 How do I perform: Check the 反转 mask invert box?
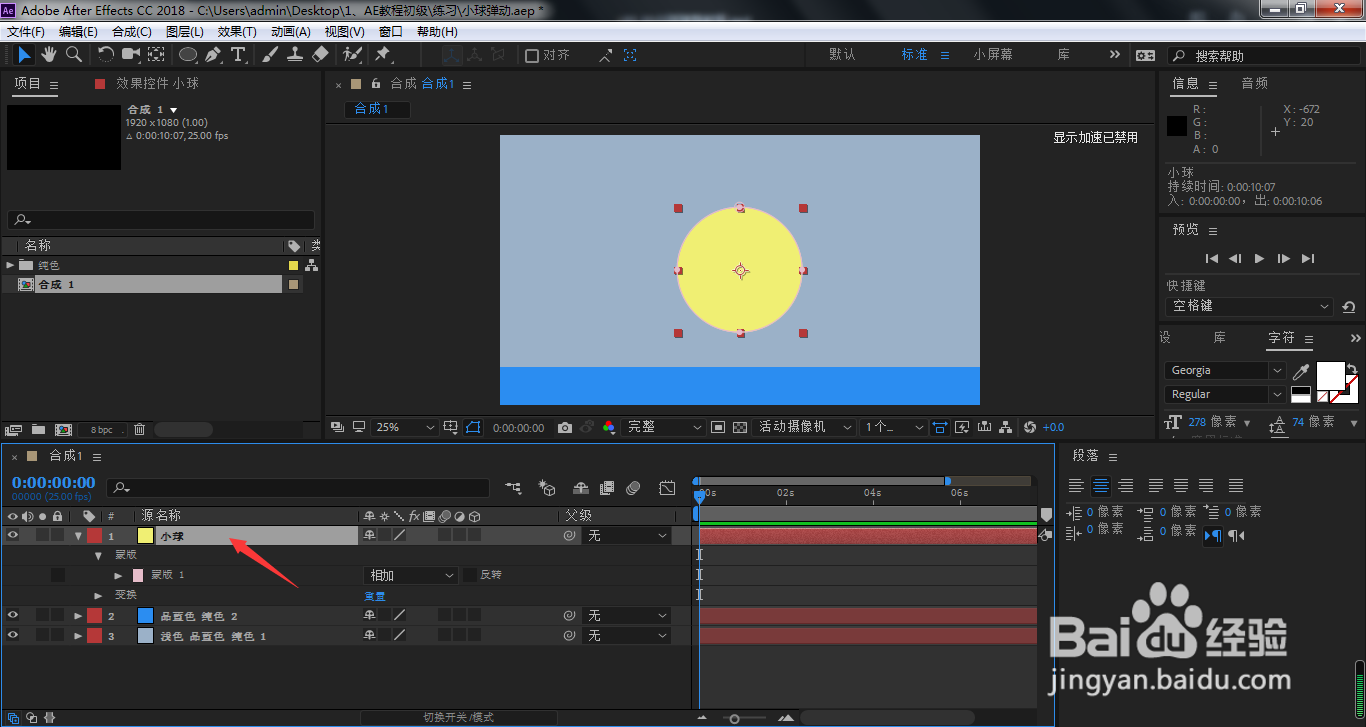tap(470, 575)
